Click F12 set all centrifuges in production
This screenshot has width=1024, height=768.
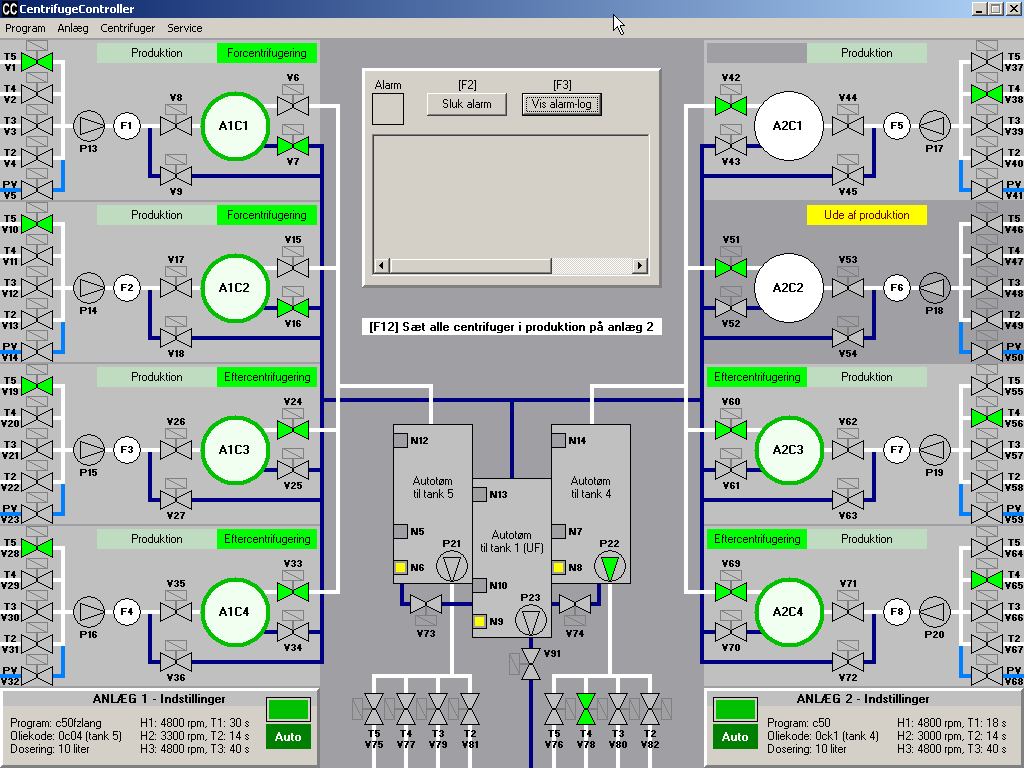tap(511, 327)
